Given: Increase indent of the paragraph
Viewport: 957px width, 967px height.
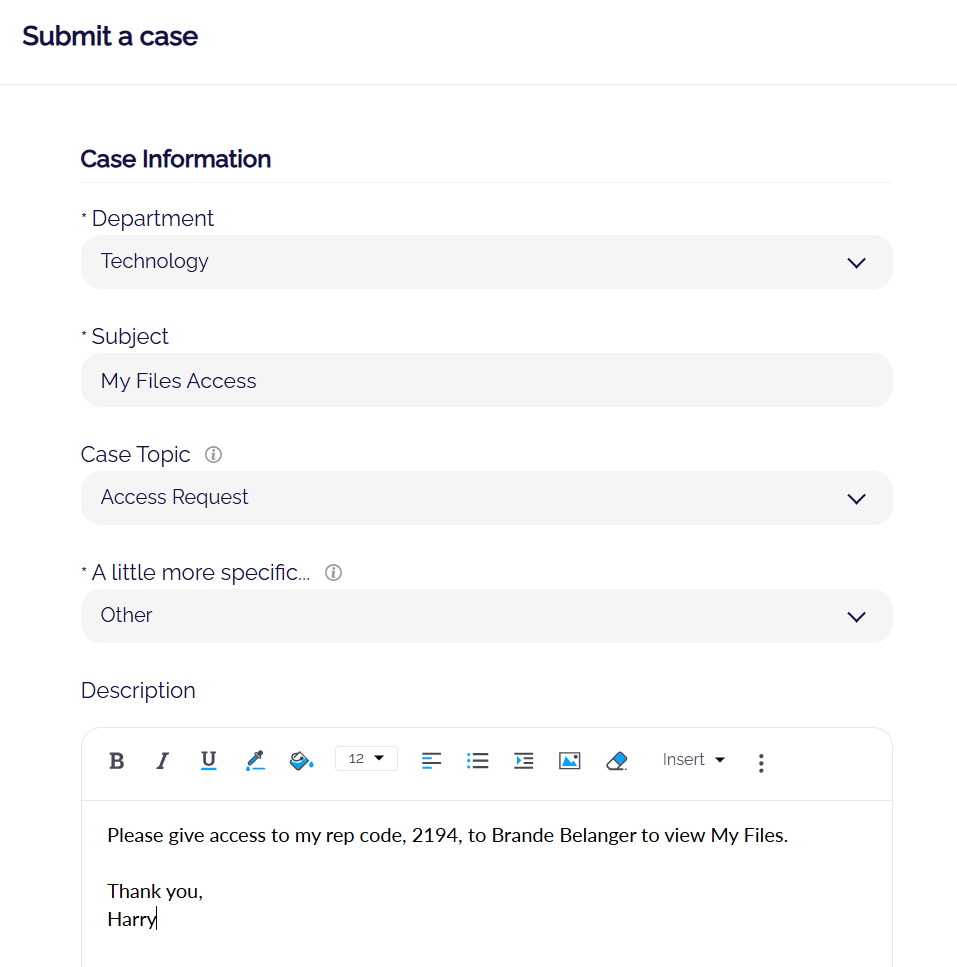Looking at the screenshot, I should (x=524, y=761).
